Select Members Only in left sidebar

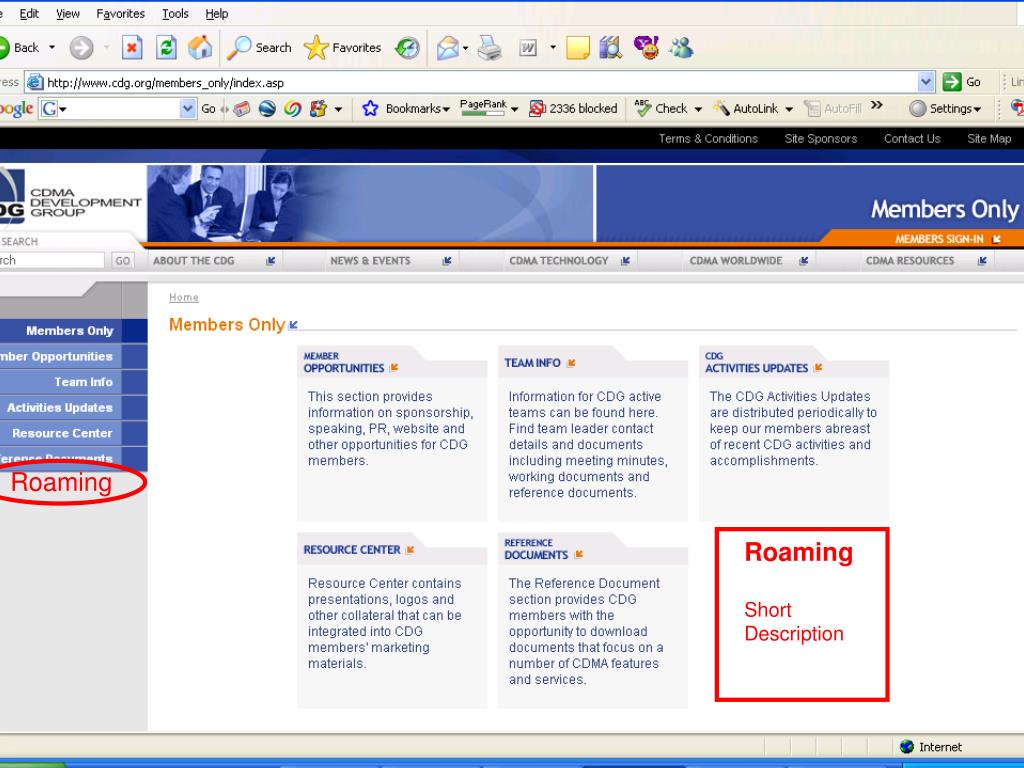pyautogui.click(x=70, y=330)
